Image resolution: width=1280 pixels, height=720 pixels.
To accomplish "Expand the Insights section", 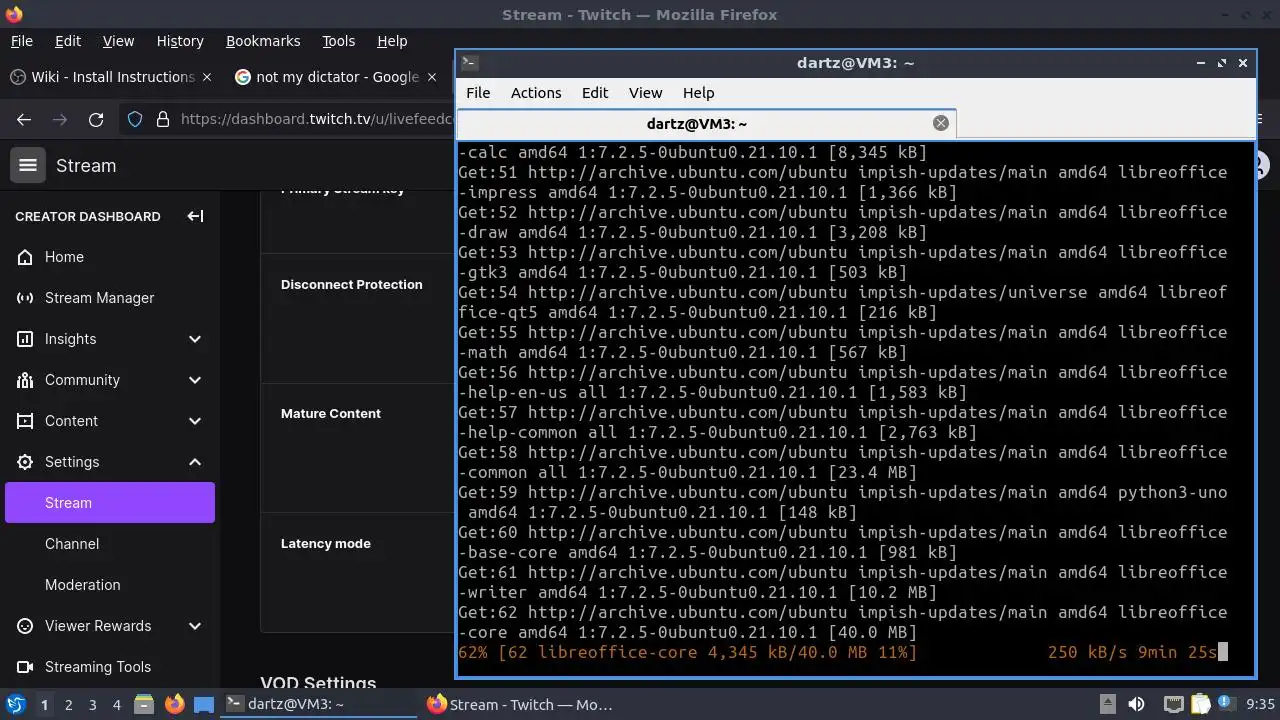I will (x=195, y=339).
